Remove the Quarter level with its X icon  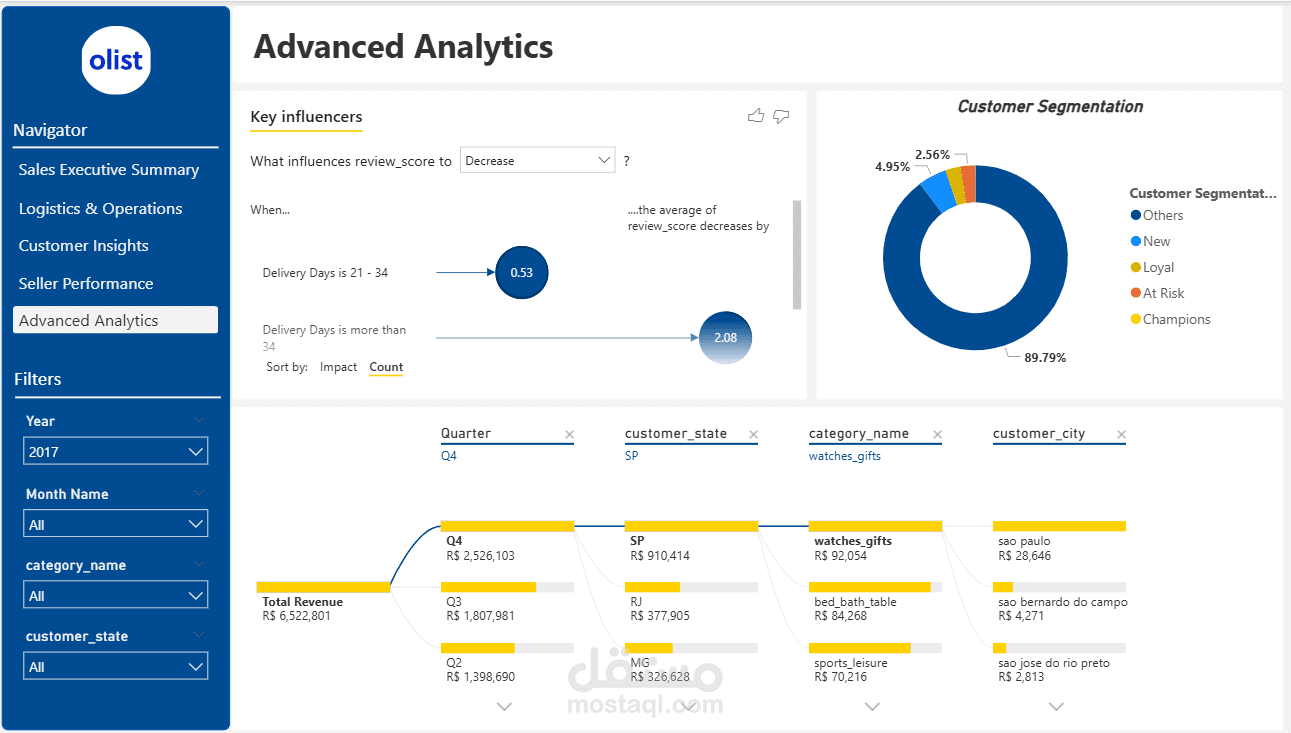pos(570,435)
